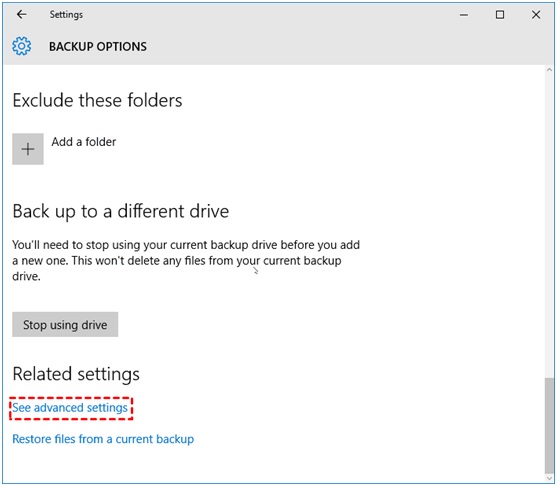Screen dimensions: 557x486
Task: Click the scrollbar thumb
Action: tap(549, 425)
